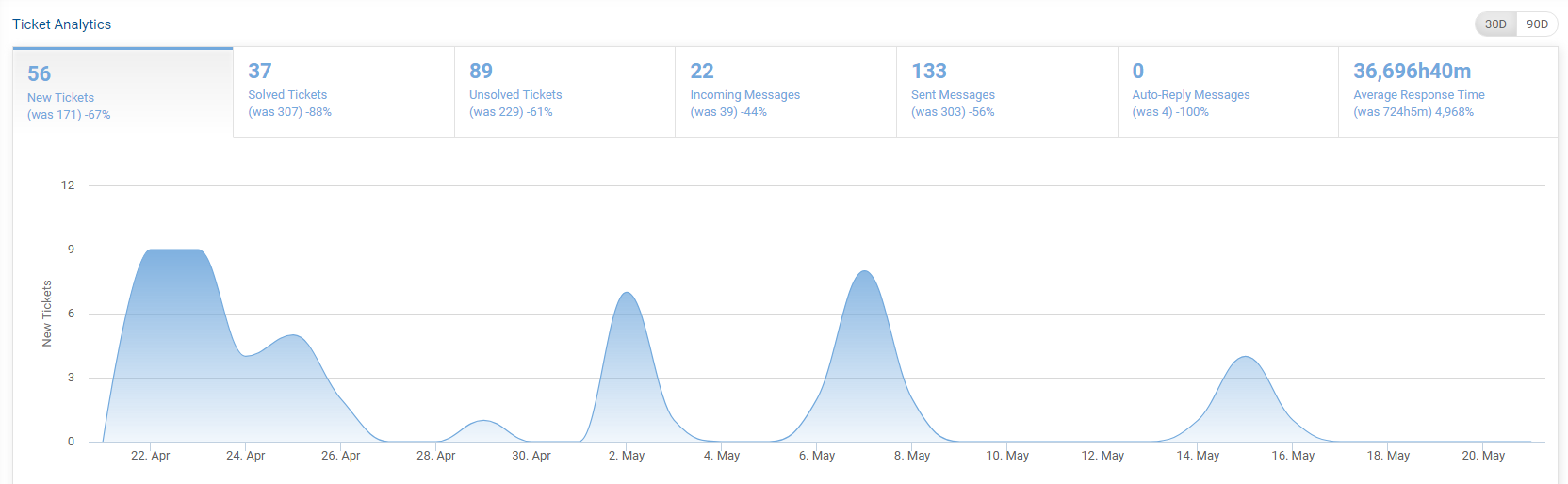This screenshot has height=484, width=1568.
Task: Click the '12. May' axis label
Action: (1102, 456)
